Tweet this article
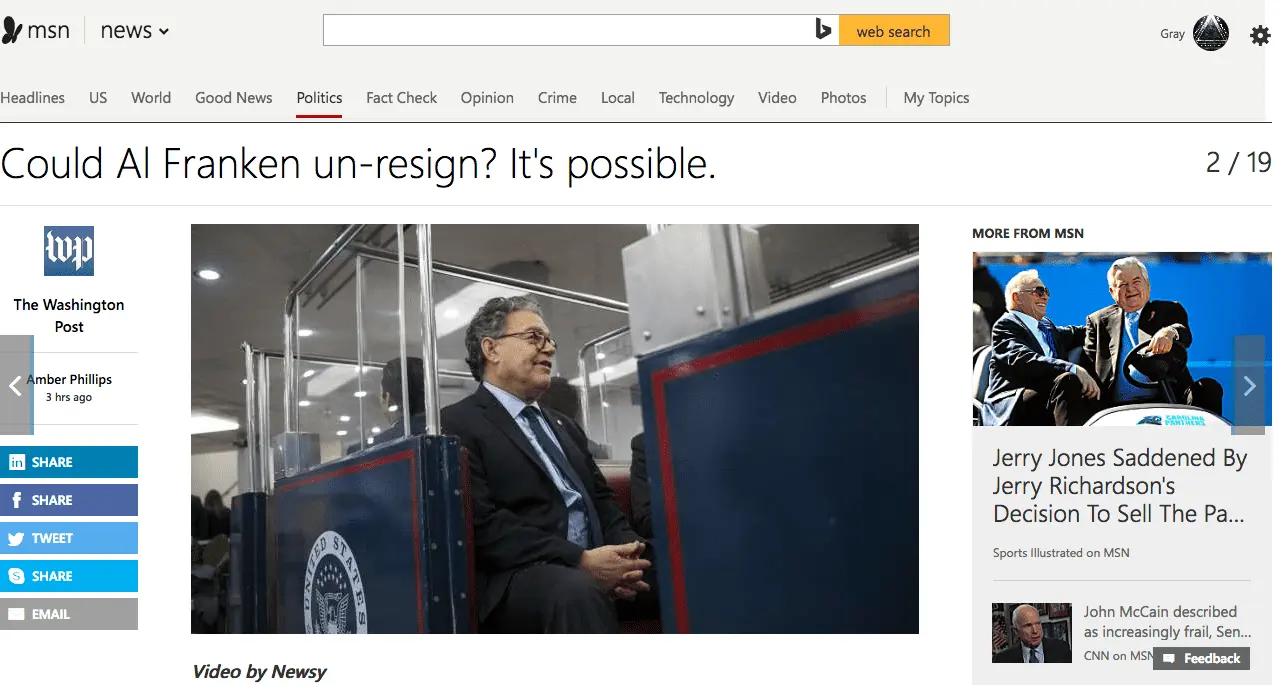This screenshot has height=685, width=1280. (x=69, y=538)
